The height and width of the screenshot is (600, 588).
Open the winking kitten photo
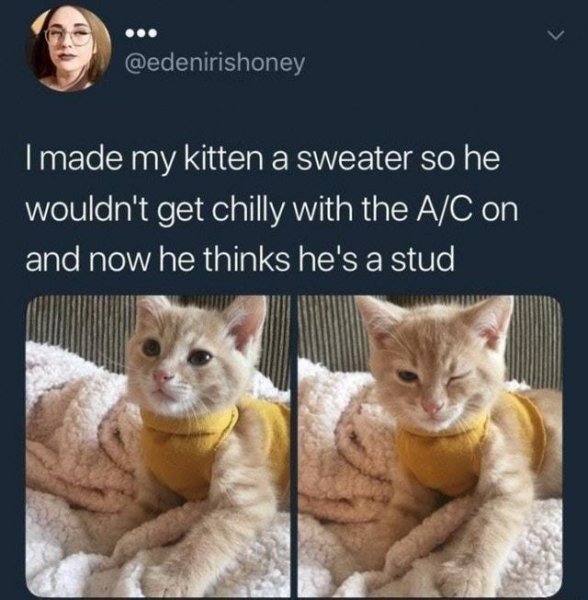click(430, 447)
